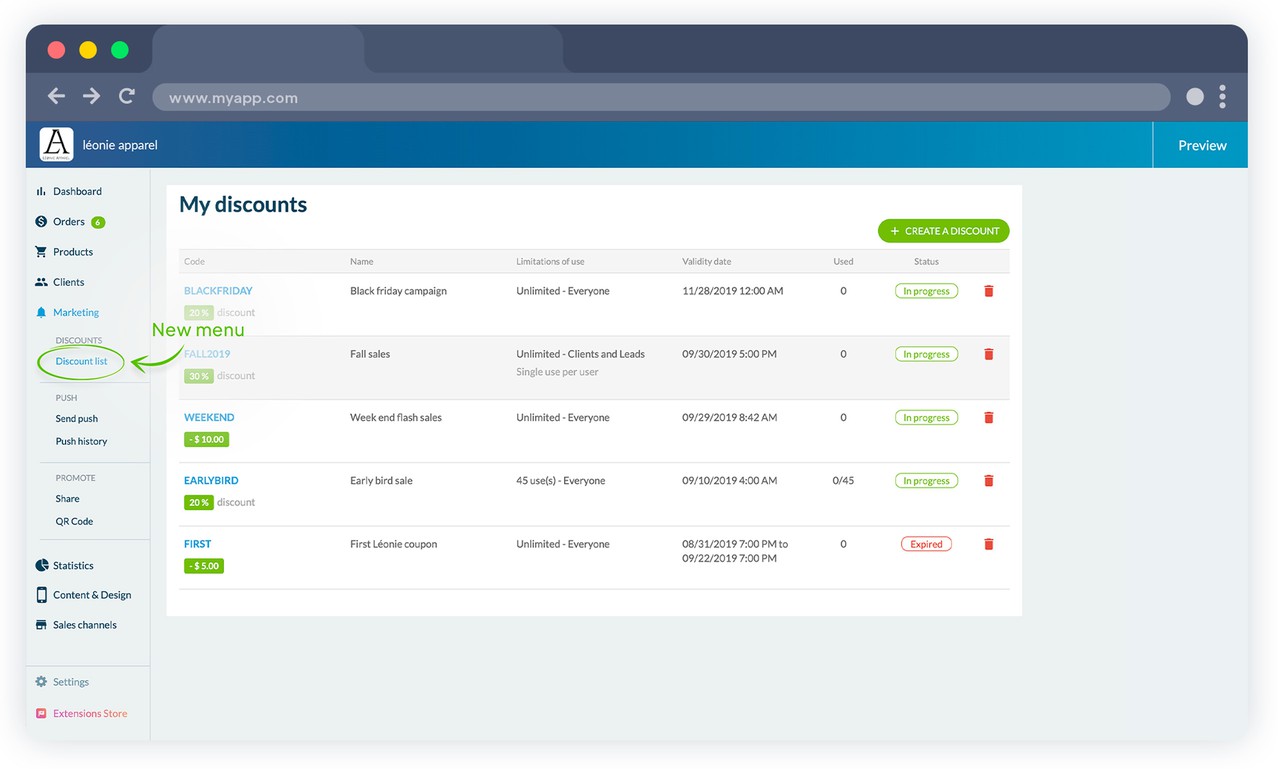Delete the WEEKEND discount using trash icon
1278x769 pixels.
tap(989, 418)
